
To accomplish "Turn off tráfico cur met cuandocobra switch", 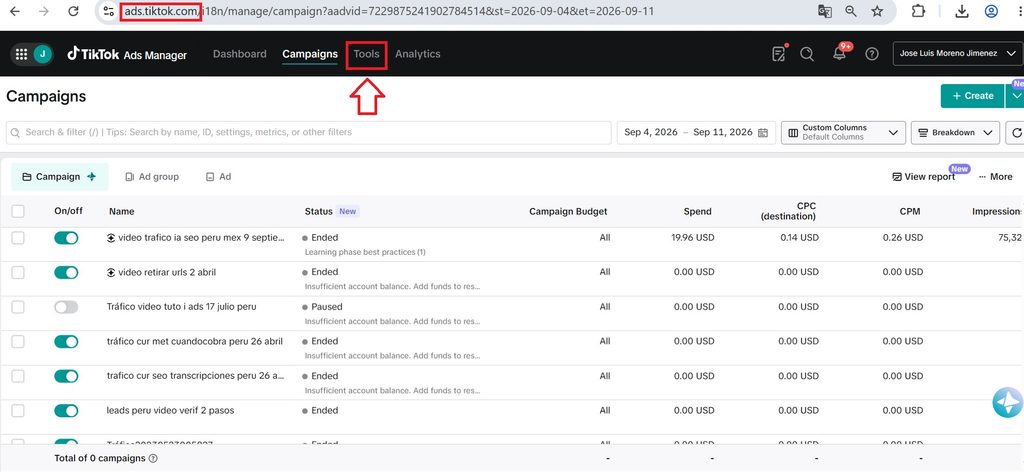I will 66,341.
